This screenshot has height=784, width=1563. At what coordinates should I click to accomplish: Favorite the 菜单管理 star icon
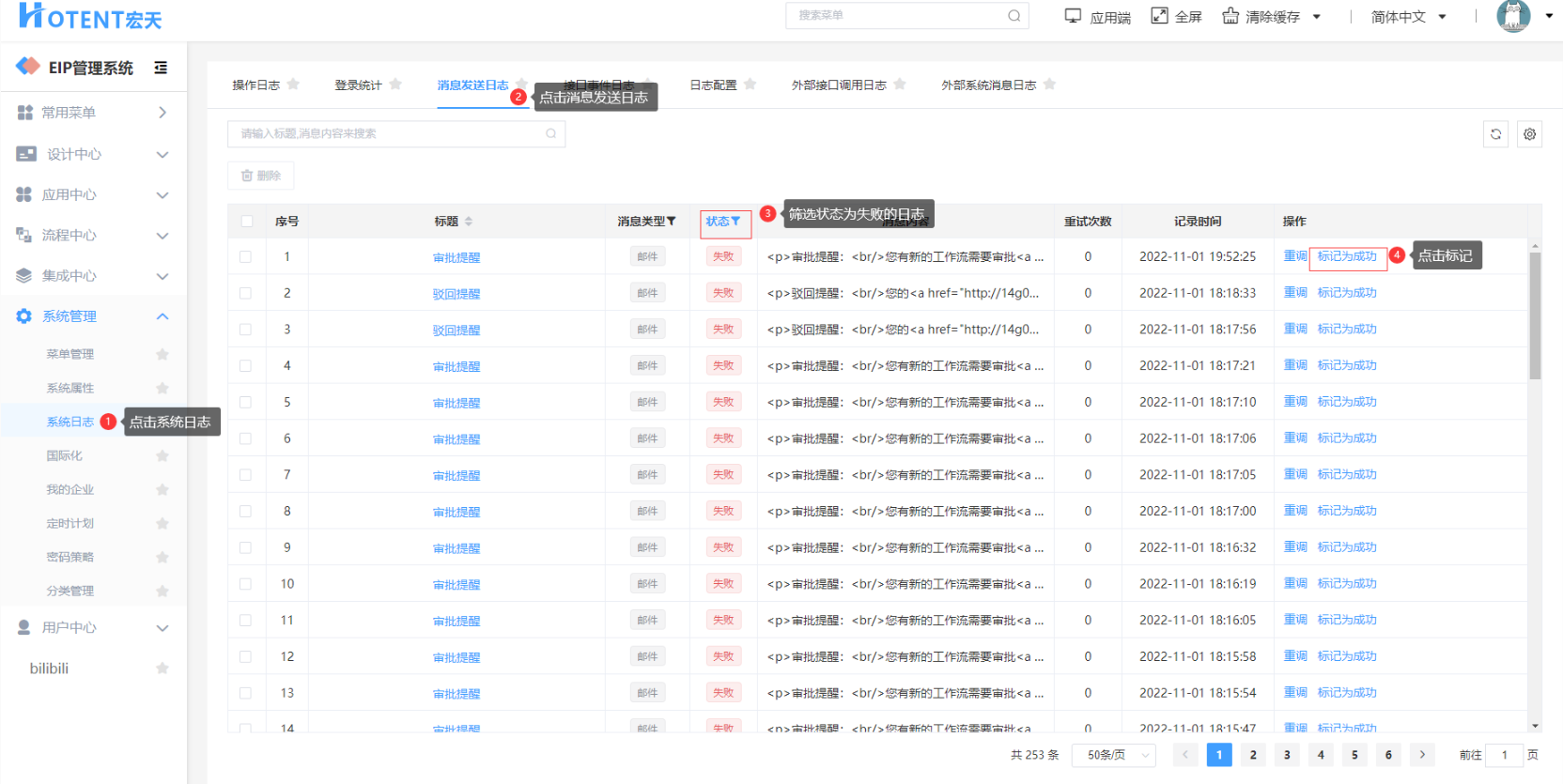[162, 354]
